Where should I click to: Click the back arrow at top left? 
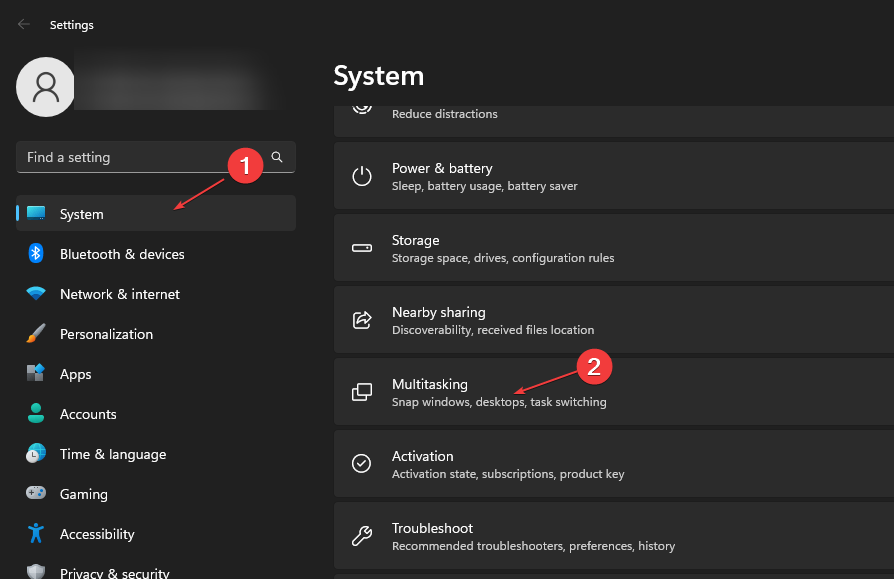click(22, 24)
